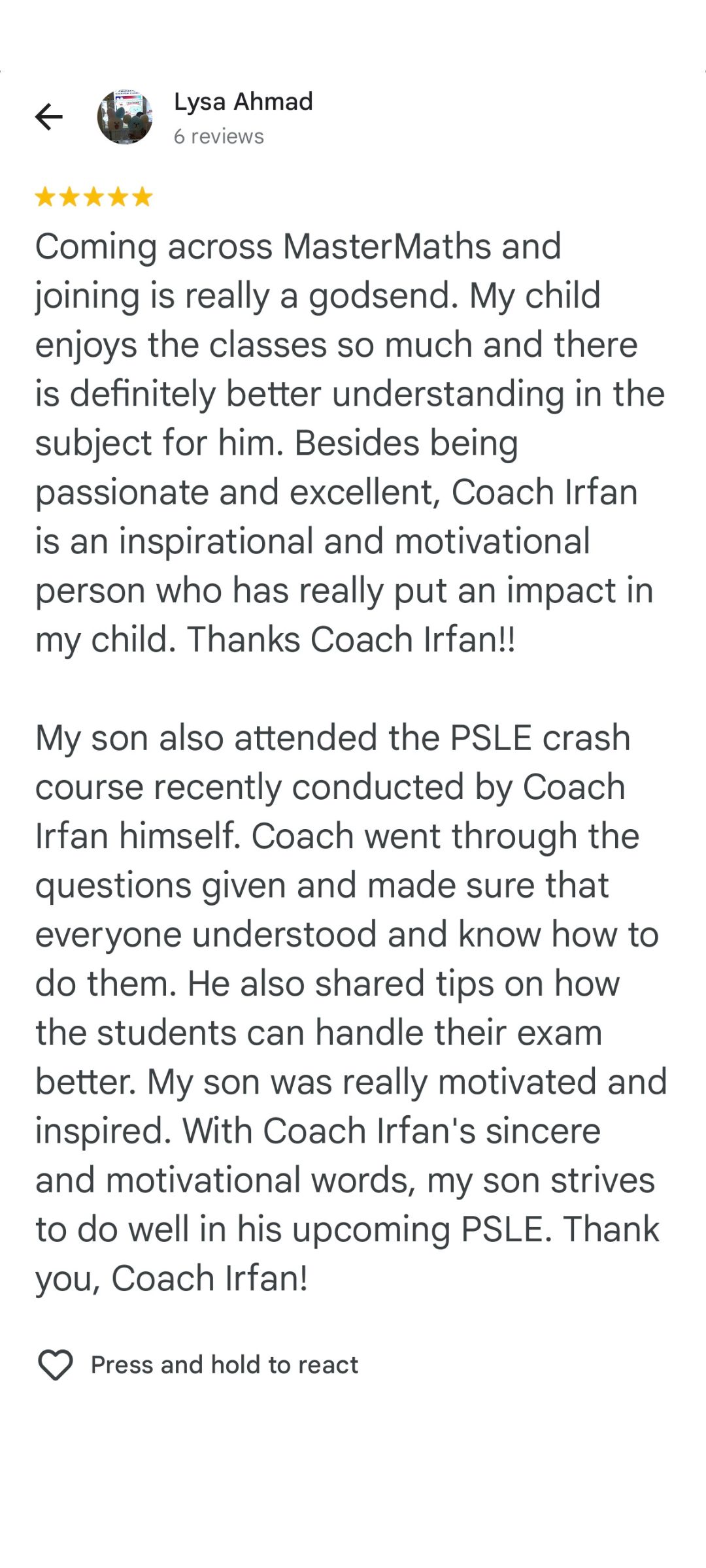Click the reviewer name Lysa Ahmad
The image size is (706, 1568).
243,102
